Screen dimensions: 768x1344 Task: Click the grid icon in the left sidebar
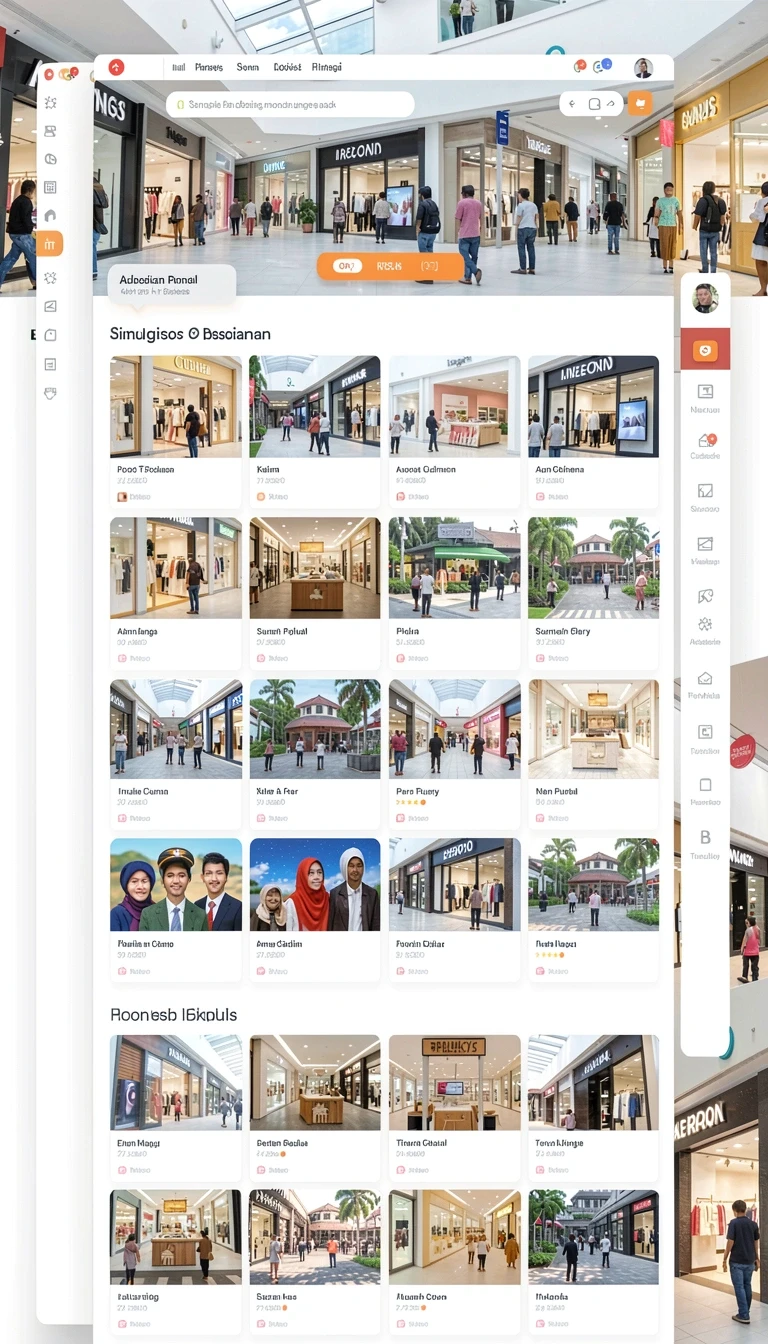click(51, 187)
